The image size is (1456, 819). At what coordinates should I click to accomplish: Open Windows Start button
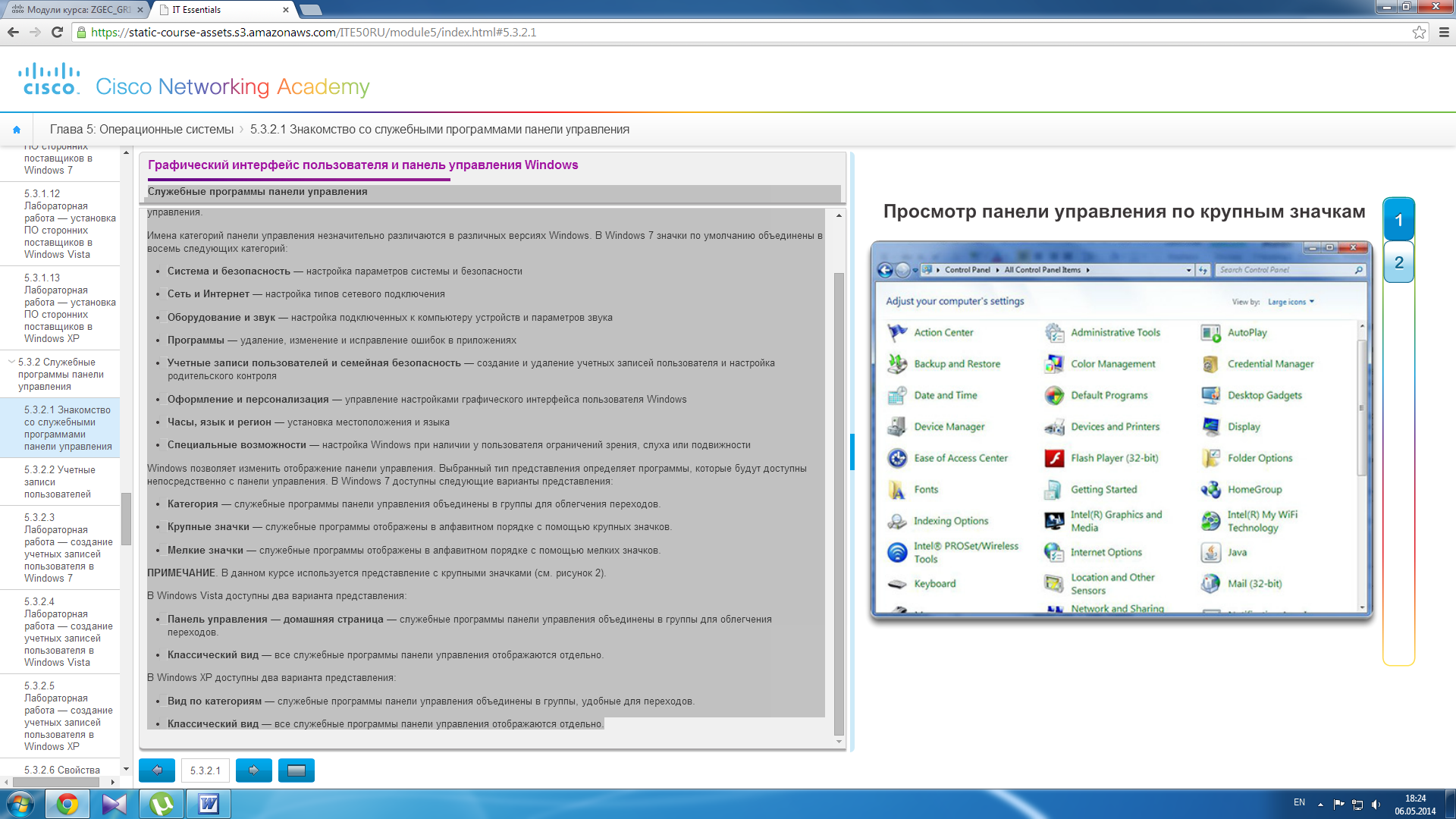20,804
